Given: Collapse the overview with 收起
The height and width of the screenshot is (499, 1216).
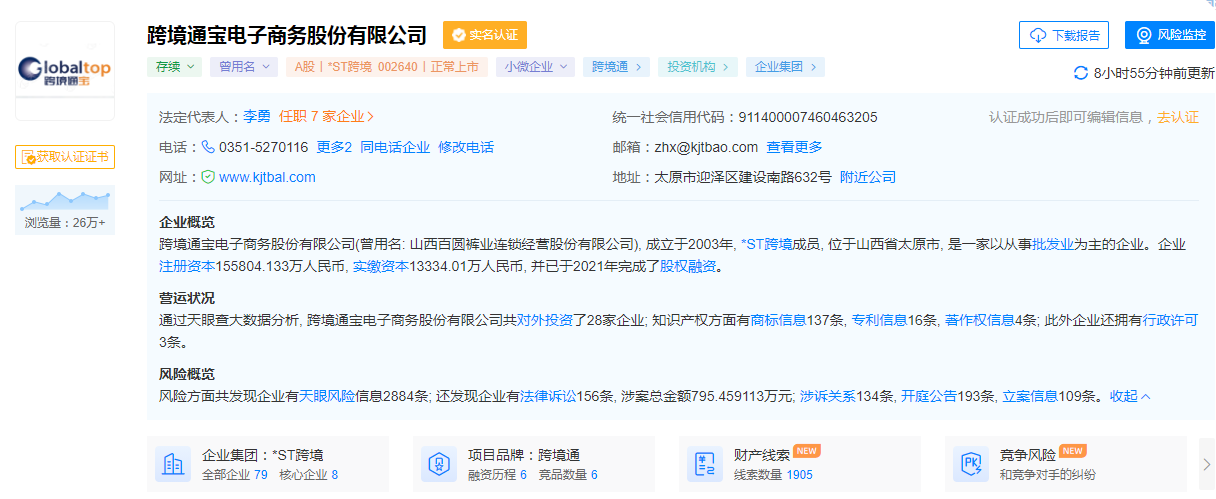Looking at the screenshot, I should click(1130, 396).
